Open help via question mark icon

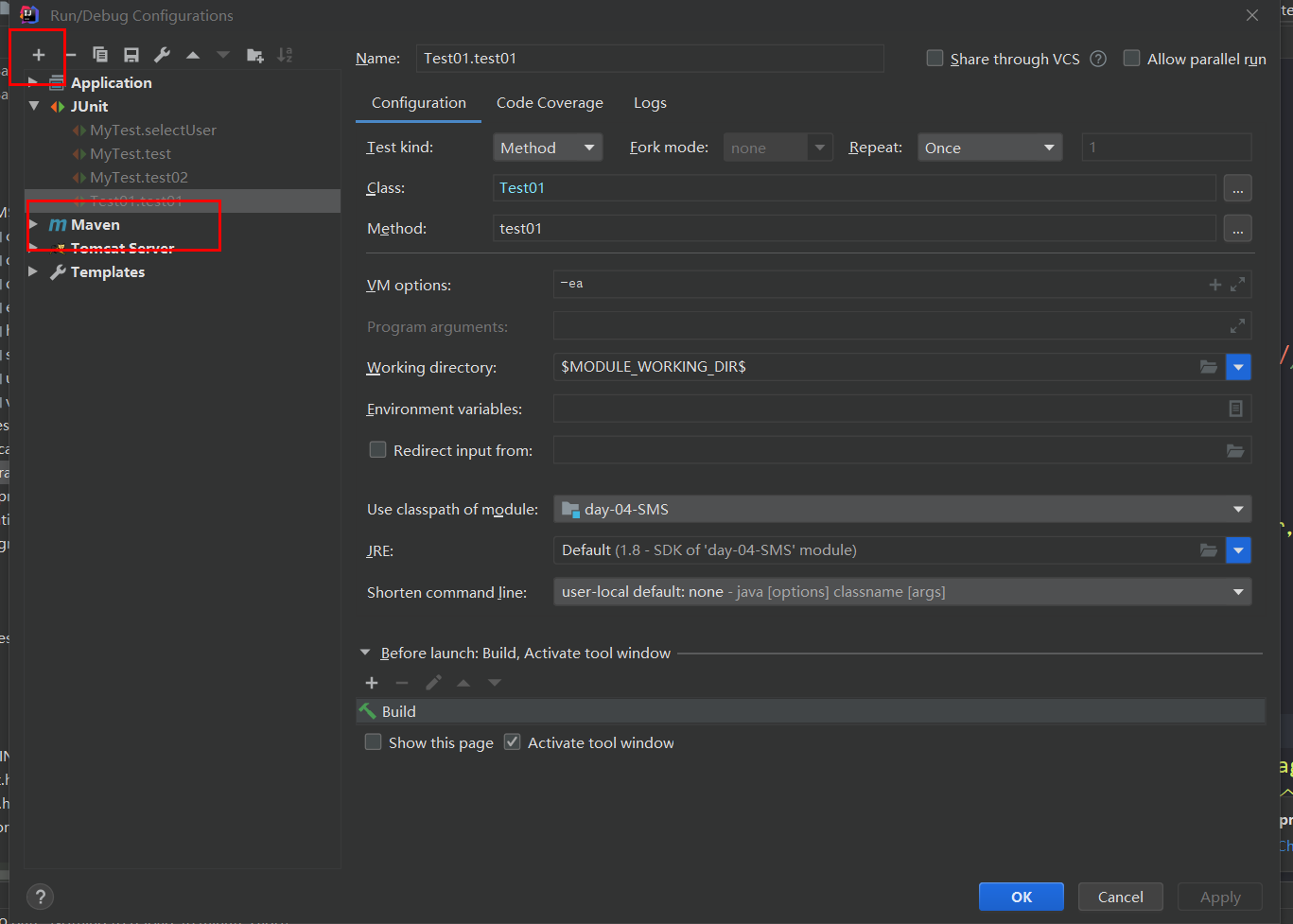click(40, 897)
